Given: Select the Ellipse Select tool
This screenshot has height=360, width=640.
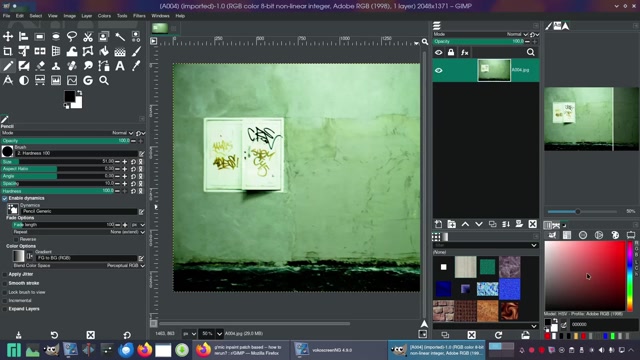Looking at the screenshot, I should (56, 36).
